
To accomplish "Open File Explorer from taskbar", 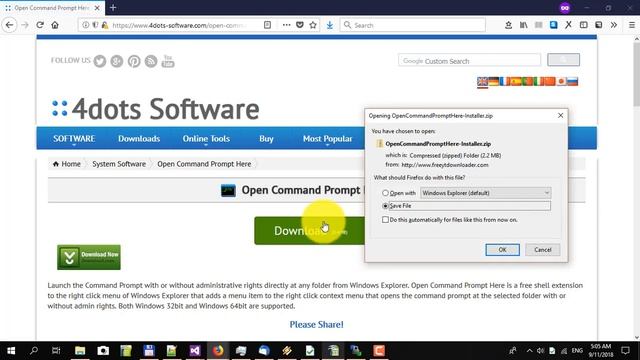I will tap(80, 351).
